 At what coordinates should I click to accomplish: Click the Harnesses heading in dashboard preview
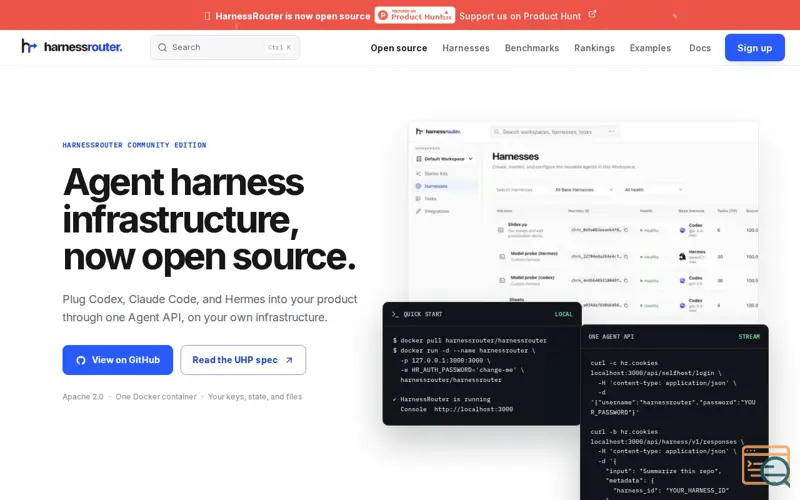(515, 157)
